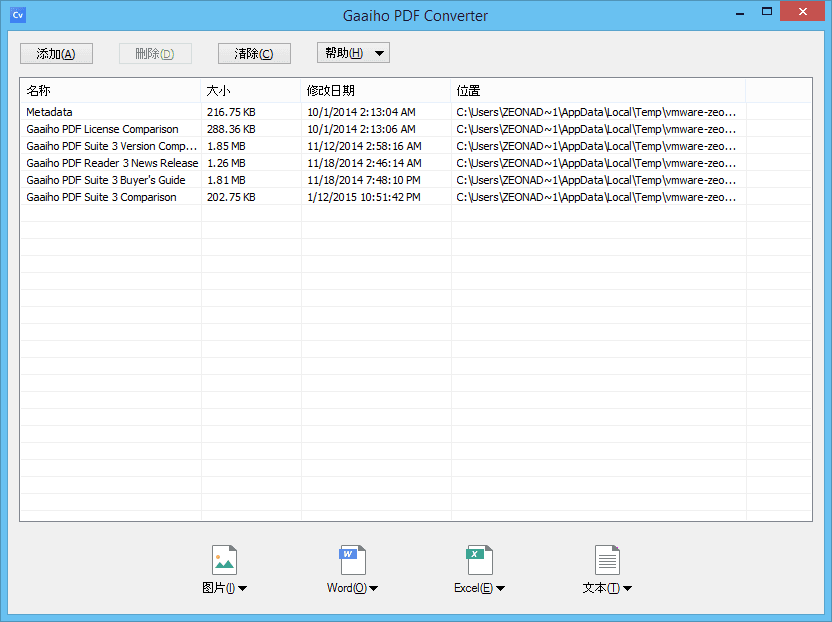Click the Word document conversion icon
Screen dimensions: 832x622
(x=353, y=560)
